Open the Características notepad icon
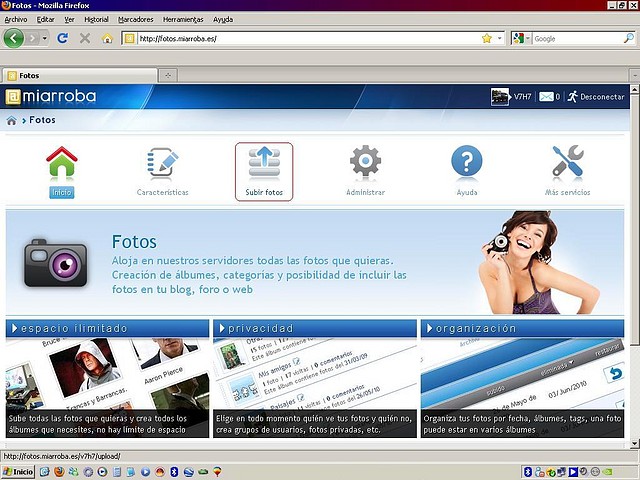This screenshot has height=480, width=640. point(162,162)
